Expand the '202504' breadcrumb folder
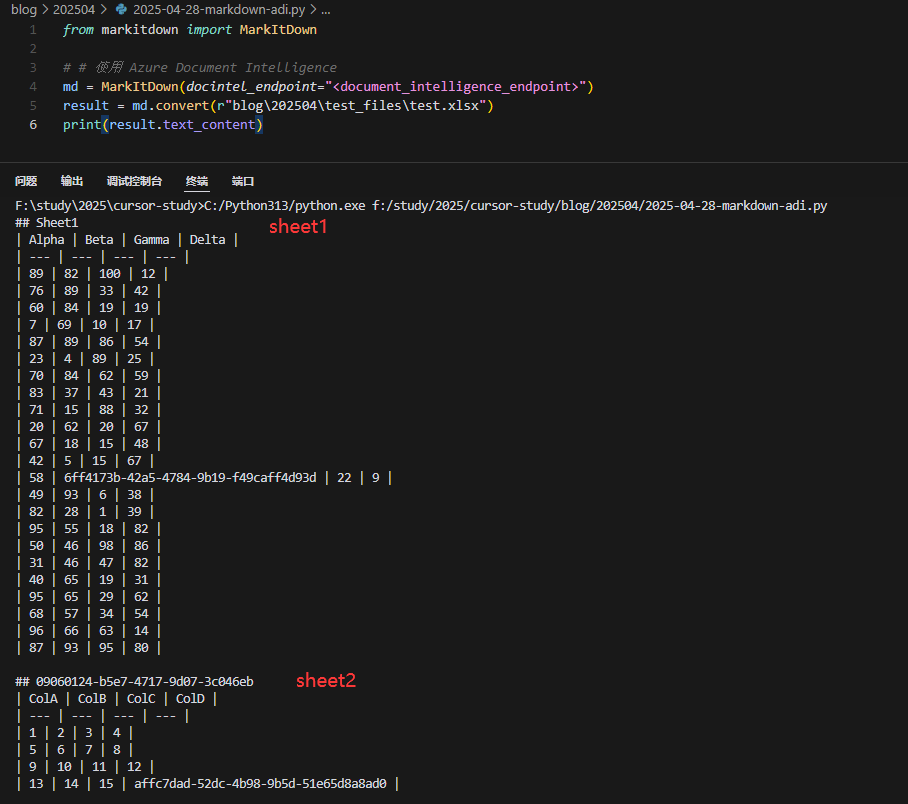 (x=74, y=9)
